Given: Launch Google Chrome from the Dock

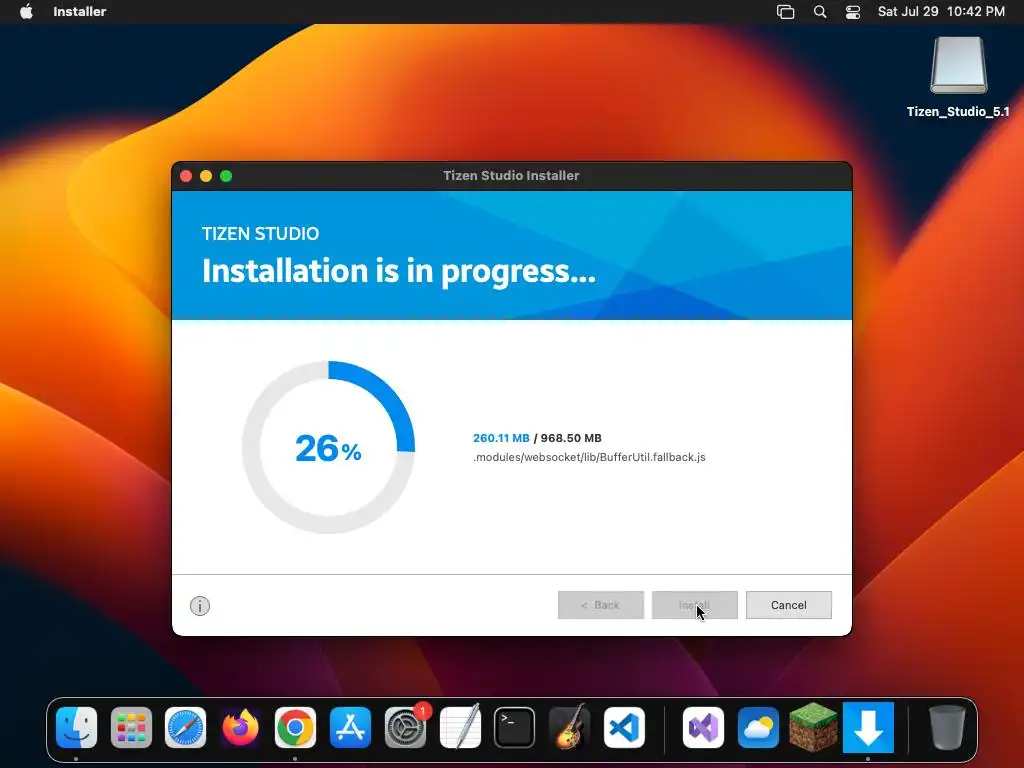Looking at the screenshot, I should coord(295,727).
